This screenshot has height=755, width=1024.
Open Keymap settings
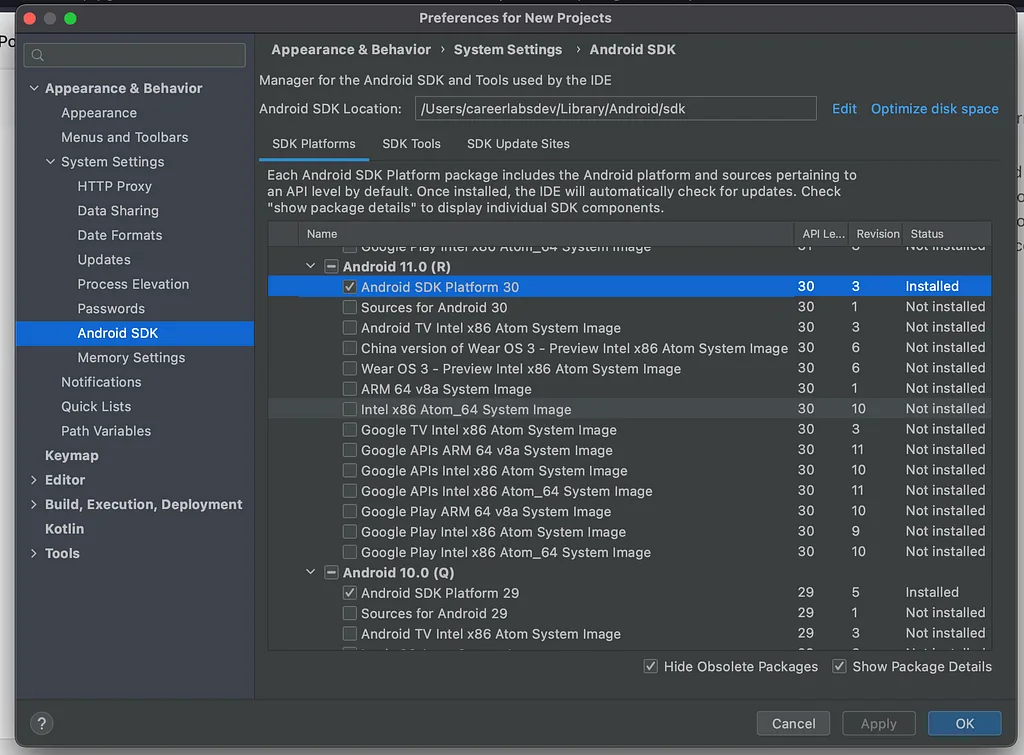coord(72,456)
